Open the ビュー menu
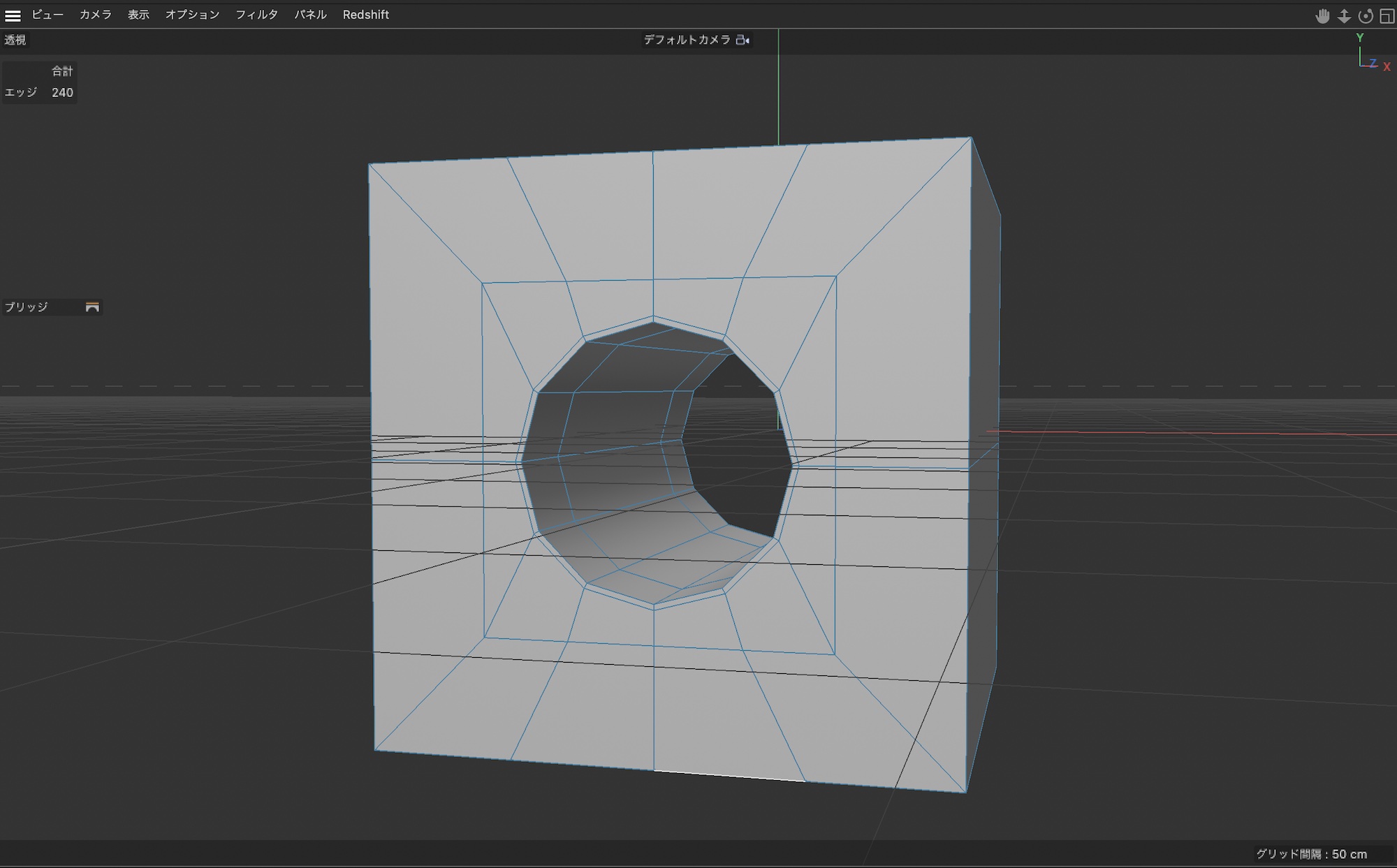1397x868 pixels. [47, 15]
